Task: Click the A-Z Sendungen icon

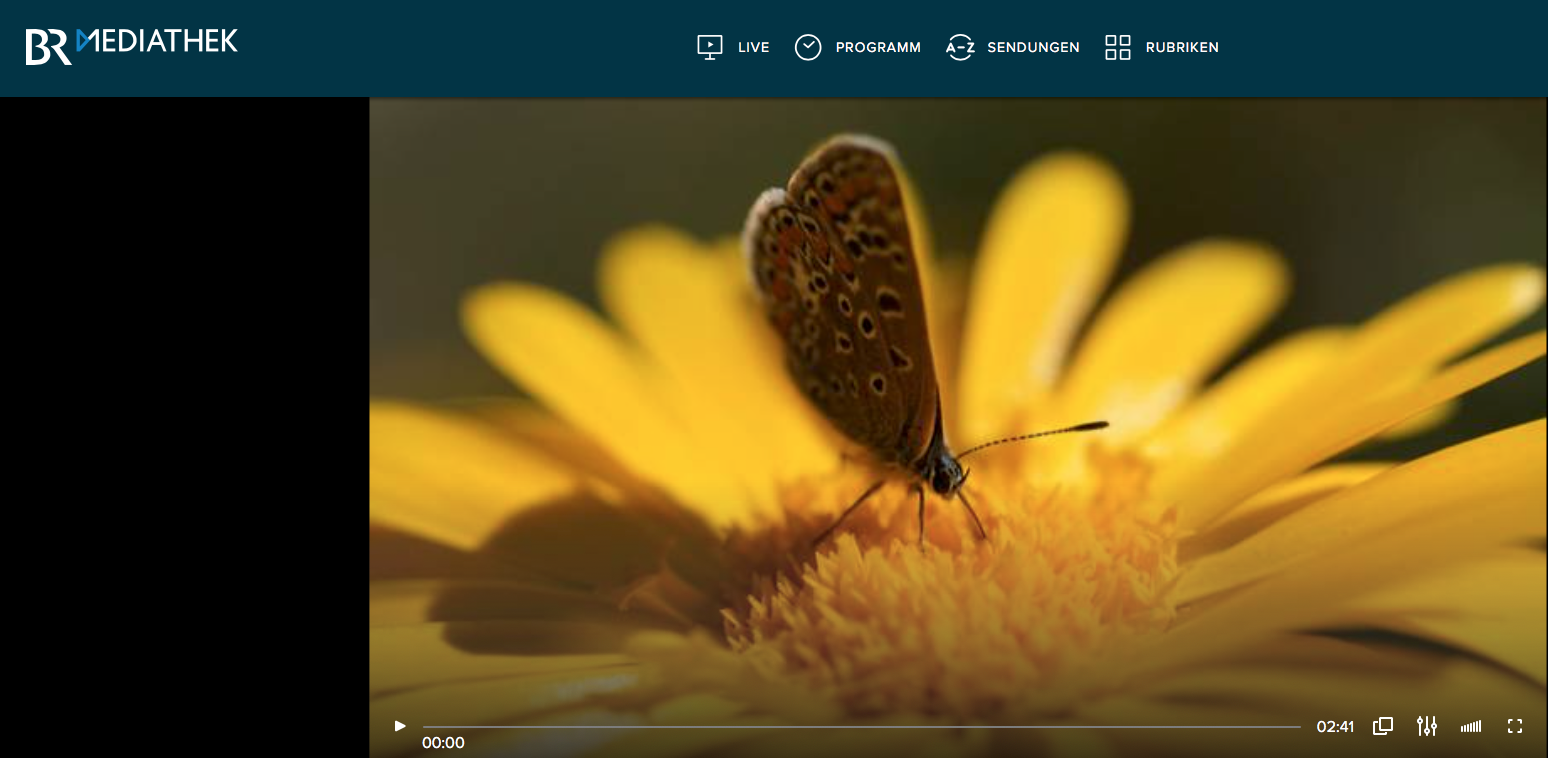Action: pos(960,47)
